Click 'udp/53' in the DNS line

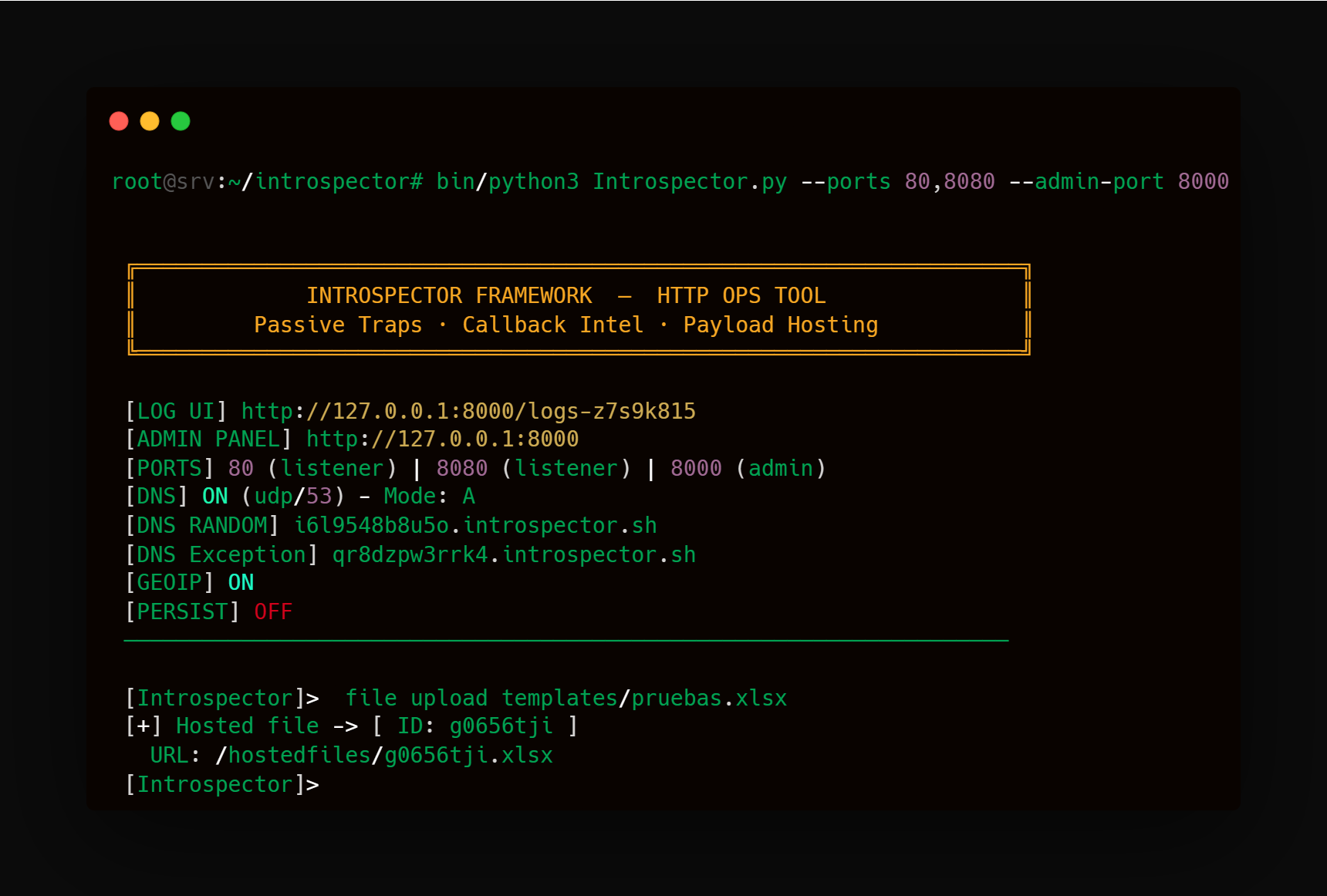293,497
